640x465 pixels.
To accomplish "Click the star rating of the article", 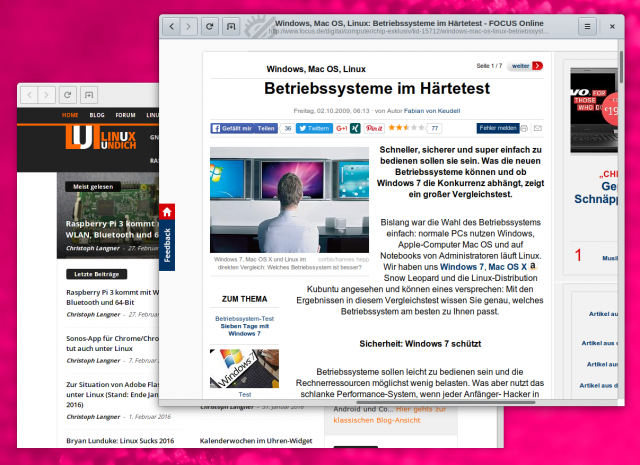I will (406, 128).
